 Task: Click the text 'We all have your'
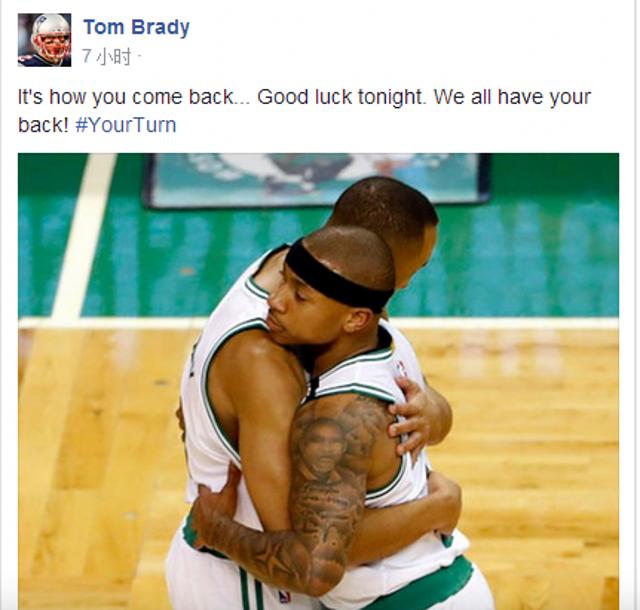tap(512, 97)
